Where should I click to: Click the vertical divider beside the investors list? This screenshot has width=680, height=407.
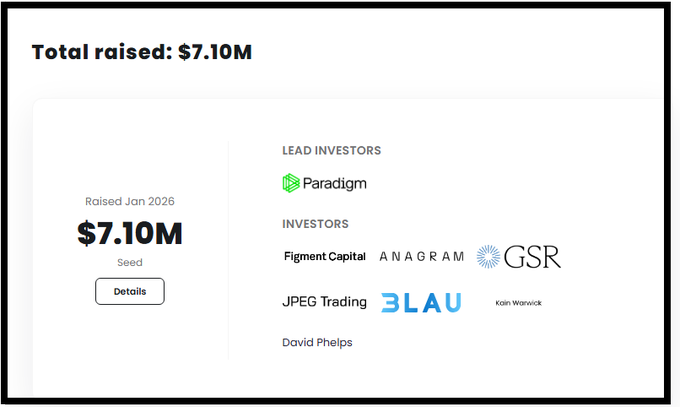tap(229, 250)
